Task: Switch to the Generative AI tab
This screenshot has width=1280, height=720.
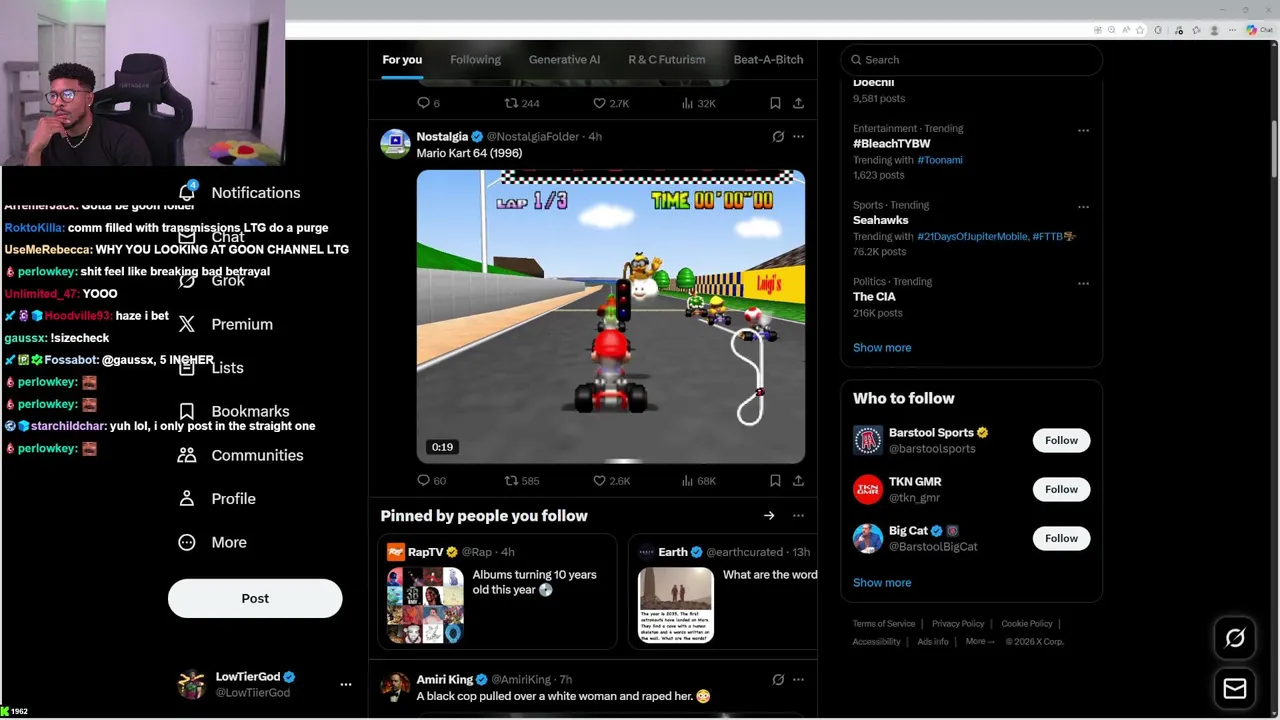Action: point(564,60)
